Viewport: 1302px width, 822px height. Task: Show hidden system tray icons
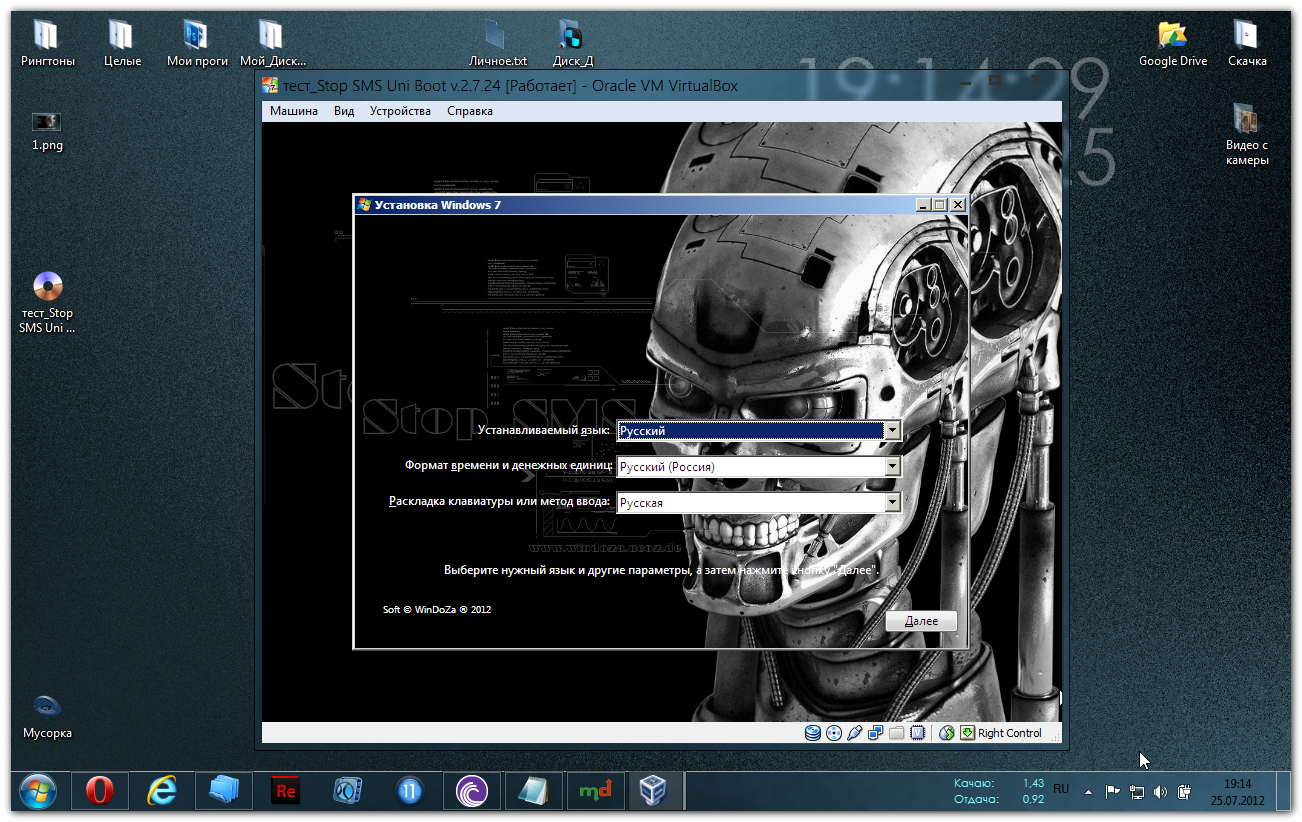click(x=1087, y=791)
